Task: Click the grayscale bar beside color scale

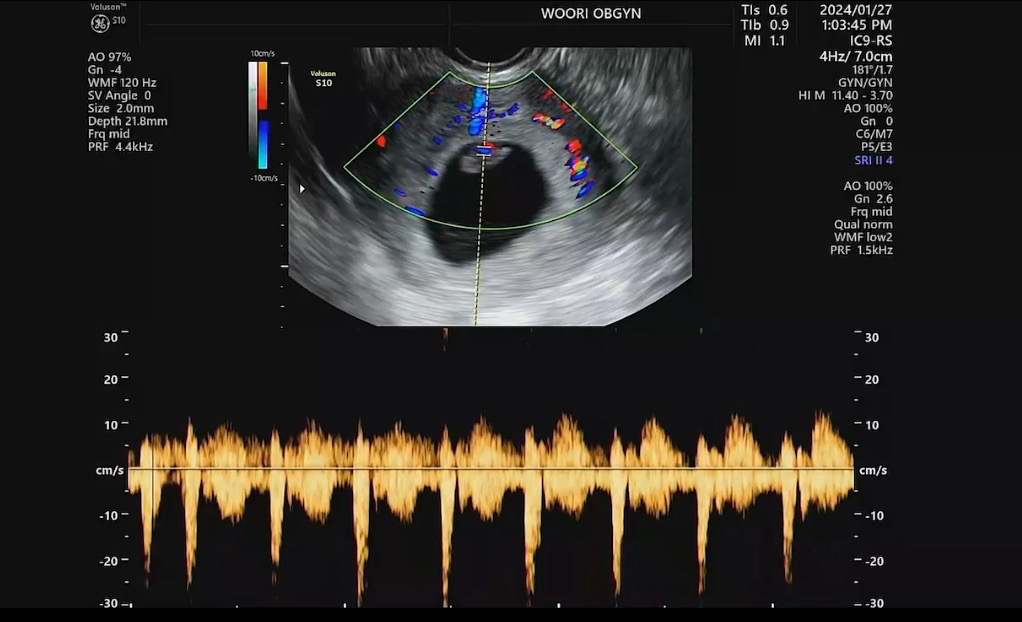Action: [253, 115]
